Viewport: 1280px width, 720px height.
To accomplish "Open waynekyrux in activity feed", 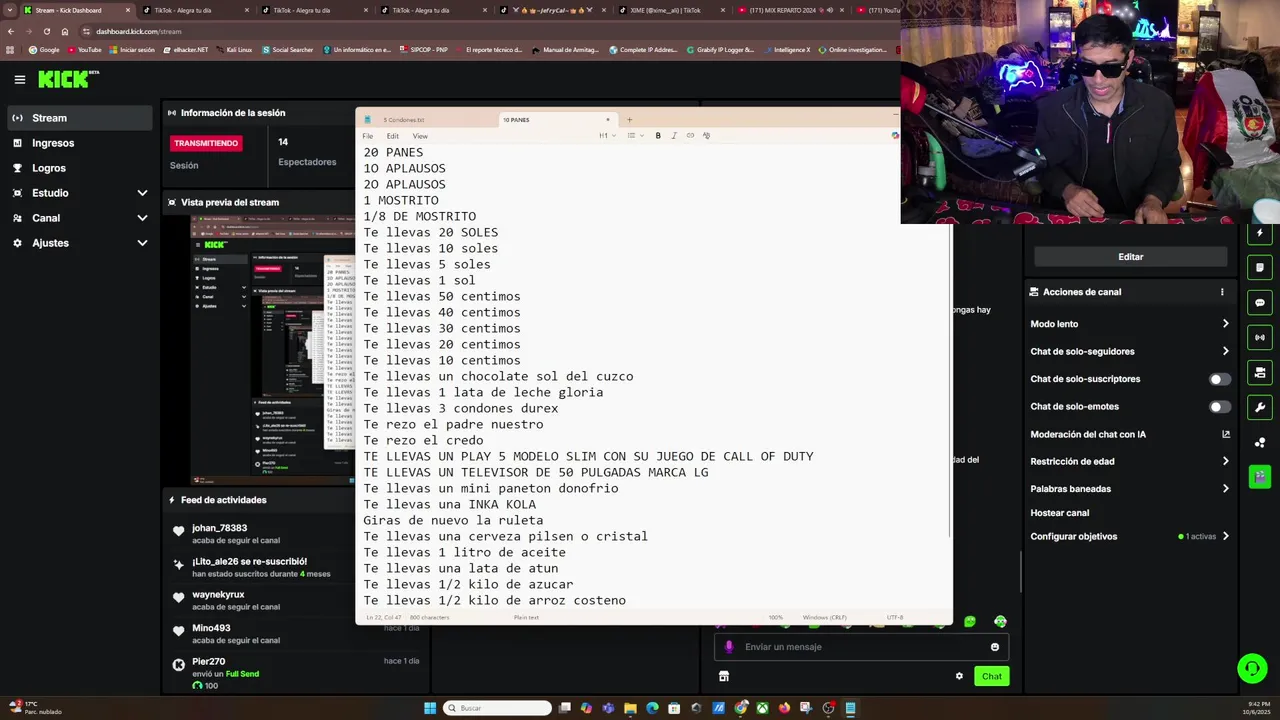I will (x=218, y=595).
